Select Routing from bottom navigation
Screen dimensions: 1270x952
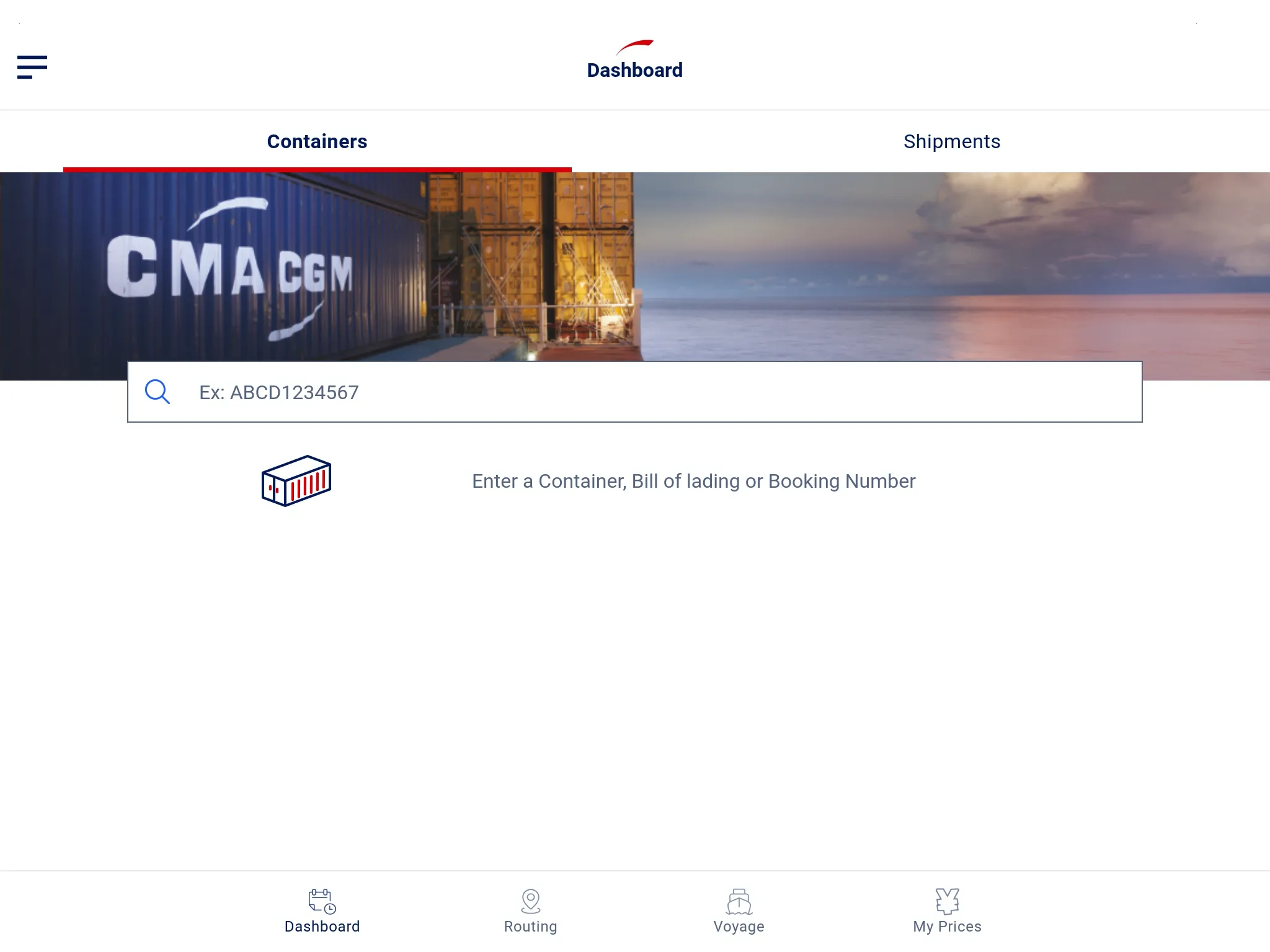tap(530, 911)
